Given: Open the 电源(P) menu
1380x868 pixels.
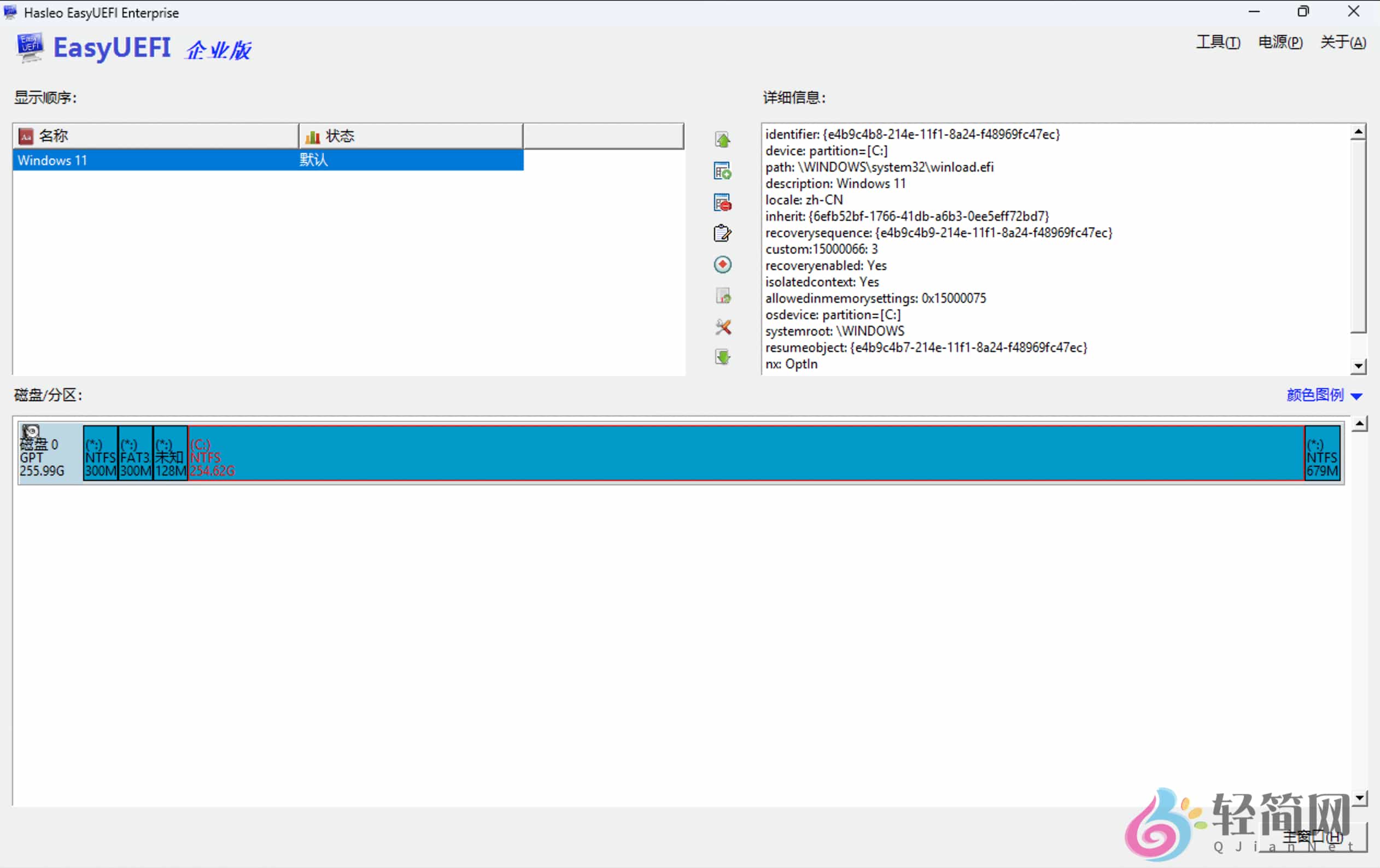Looking at the screenshot, I should point(1280,43).
